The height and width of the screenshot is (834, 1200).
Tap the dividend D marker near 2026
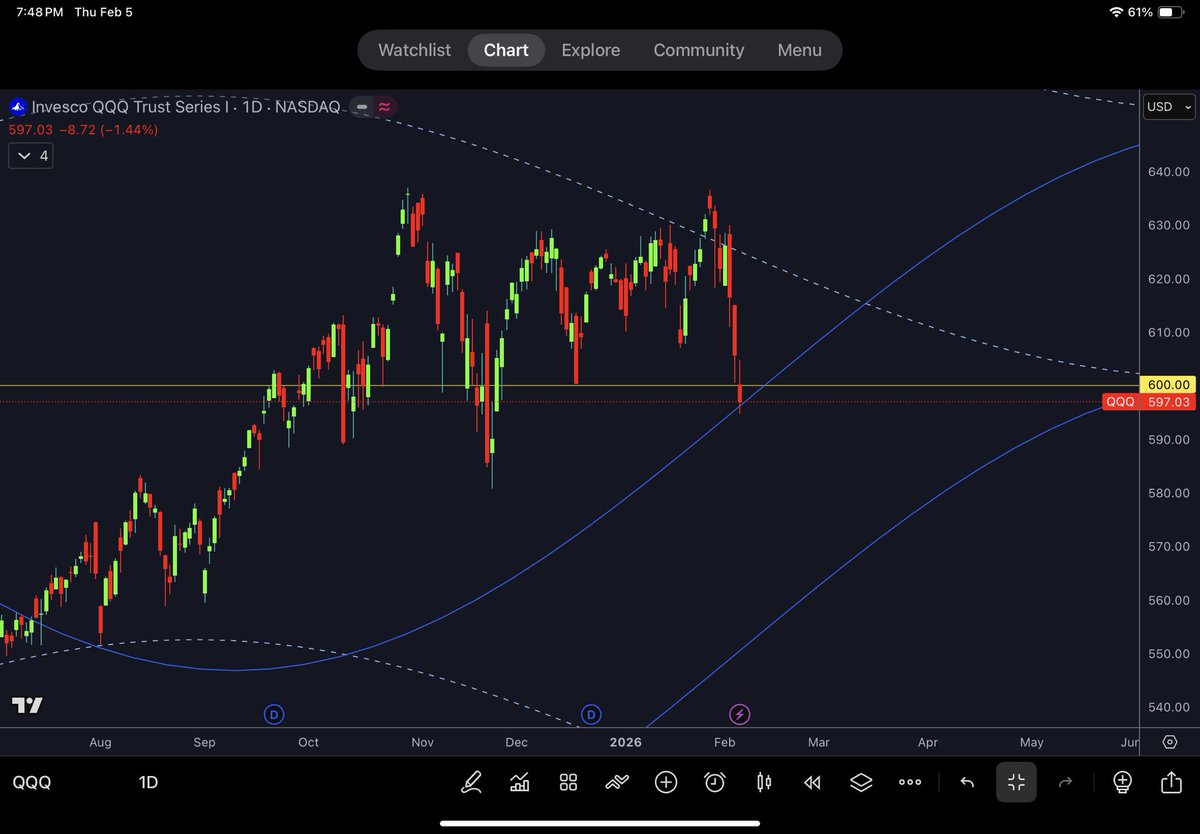(591, 714)
